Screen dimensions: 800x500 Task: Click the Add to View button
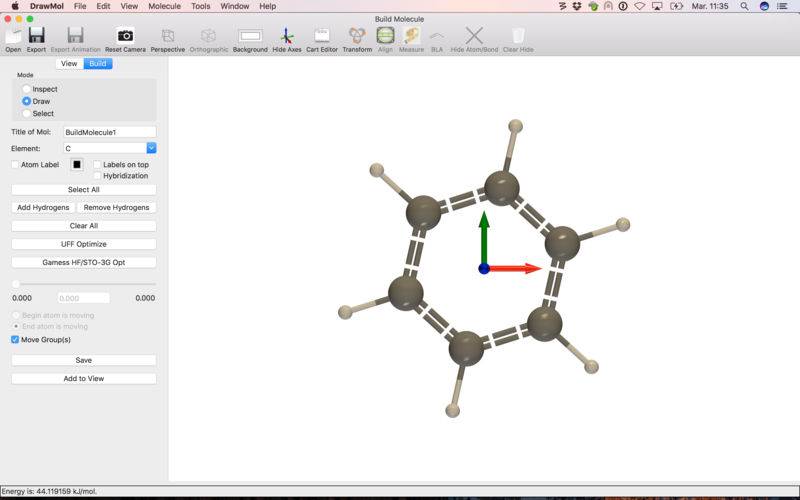pyautogui.click(x=84, y=379)
